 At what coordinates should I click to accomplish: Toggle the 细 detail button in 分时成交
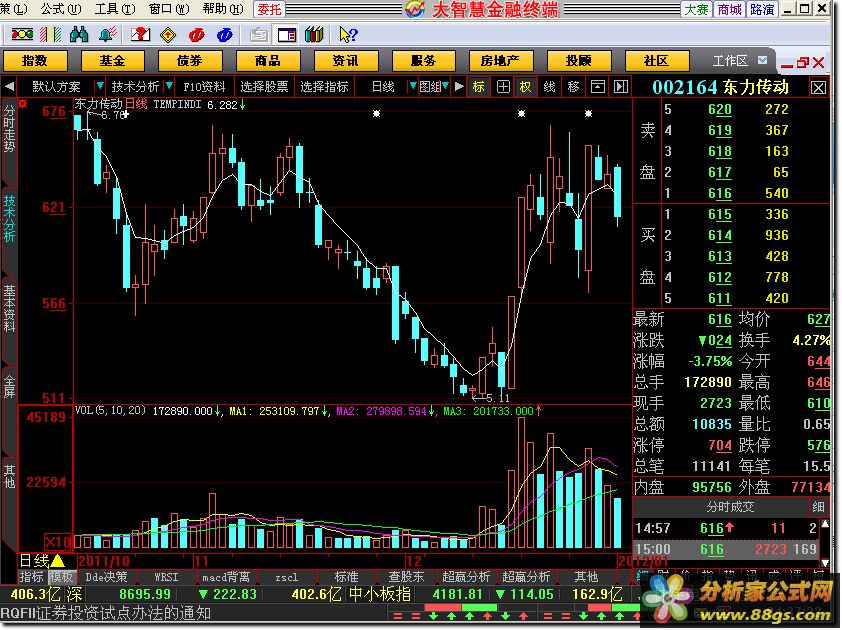click(818, 507)
